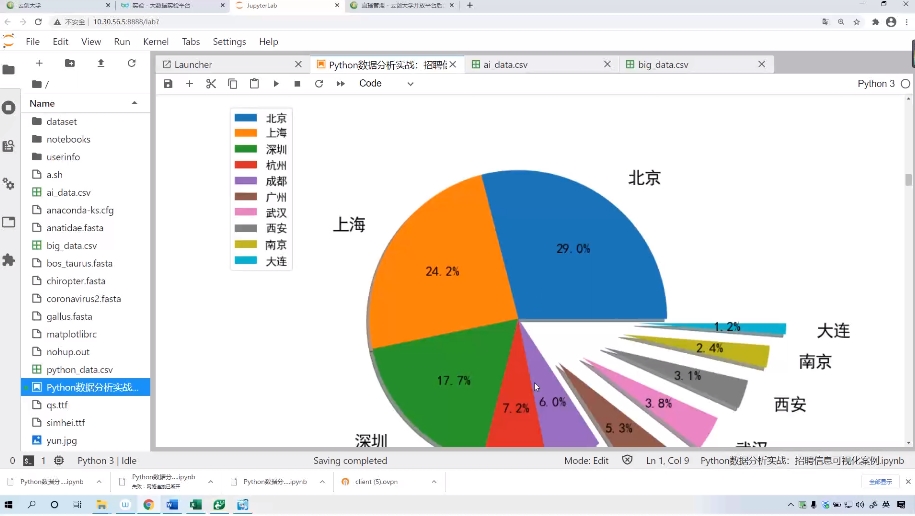This screenshot has width=915, height=516.
Task: Close the big_data.csv tab
Action: tap(761, 64)
